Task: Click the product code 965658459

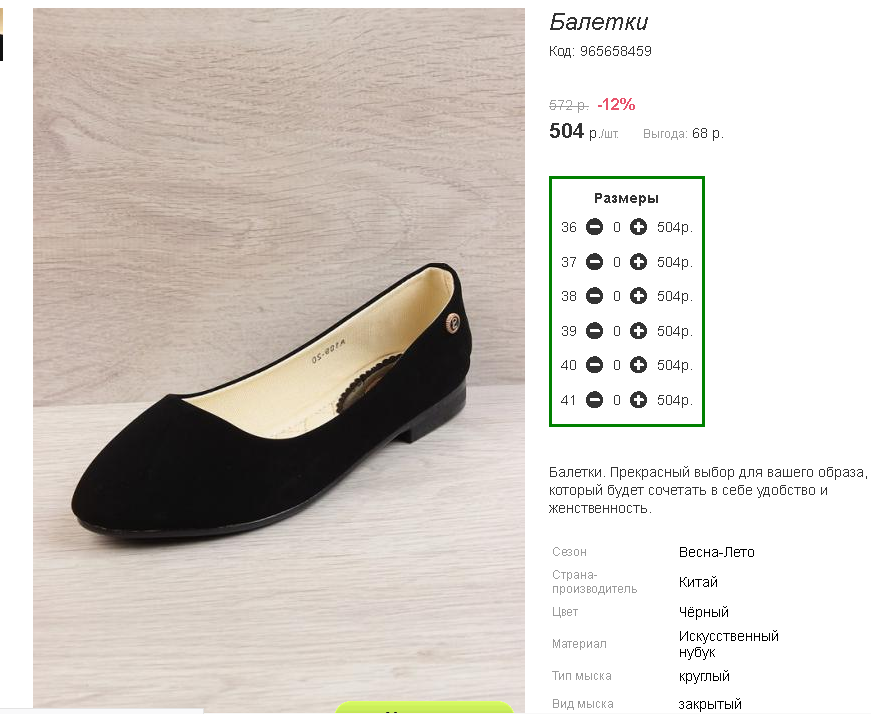Action: (x=615, y=51)
